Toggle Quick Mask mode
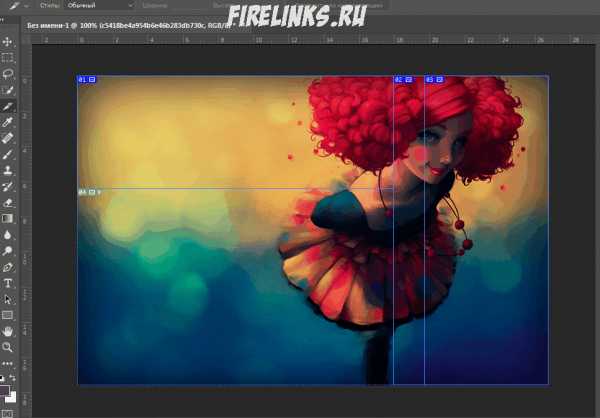 7,414
